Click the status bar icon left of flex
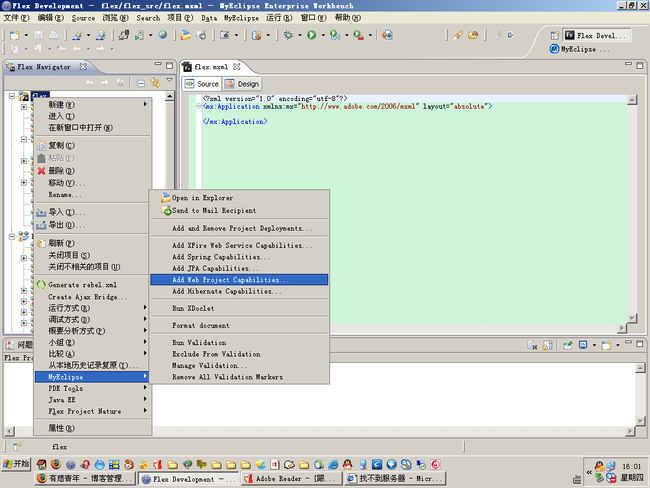 [x=17, y=447]
